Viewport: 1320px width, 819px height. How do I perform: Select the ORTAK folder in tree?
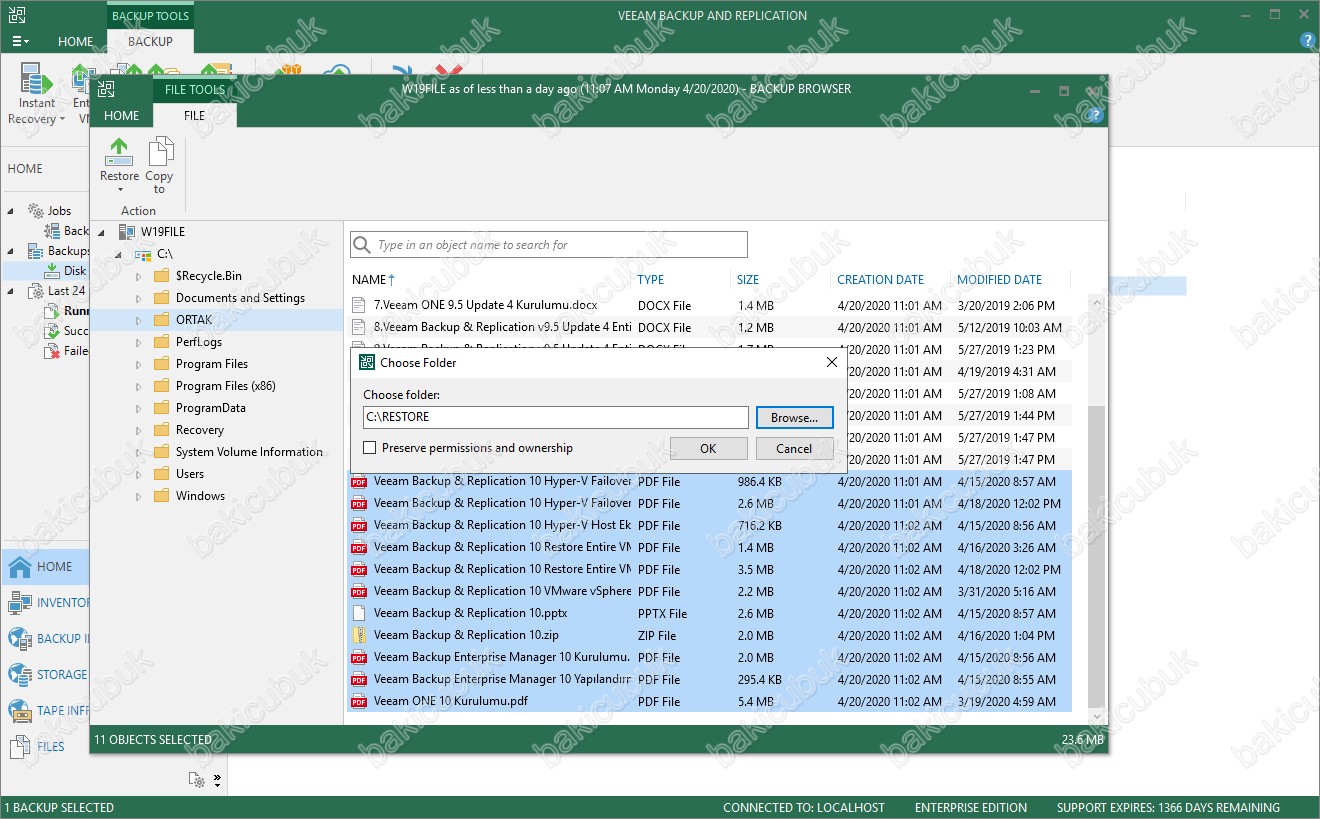click(x=194, y=320)
